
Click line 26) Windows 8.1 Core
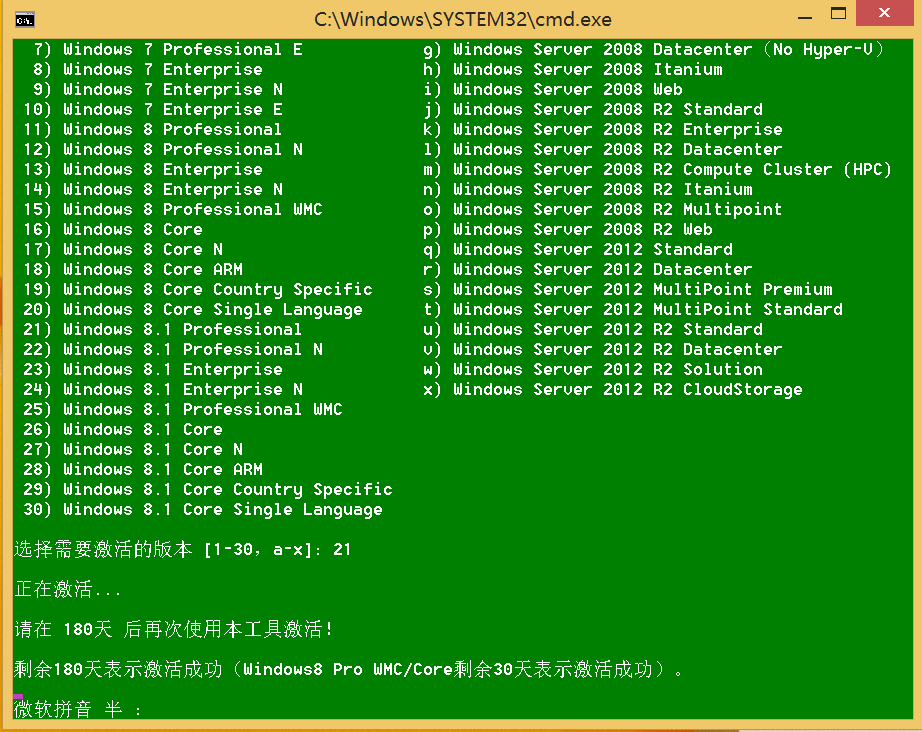(123, 429)
